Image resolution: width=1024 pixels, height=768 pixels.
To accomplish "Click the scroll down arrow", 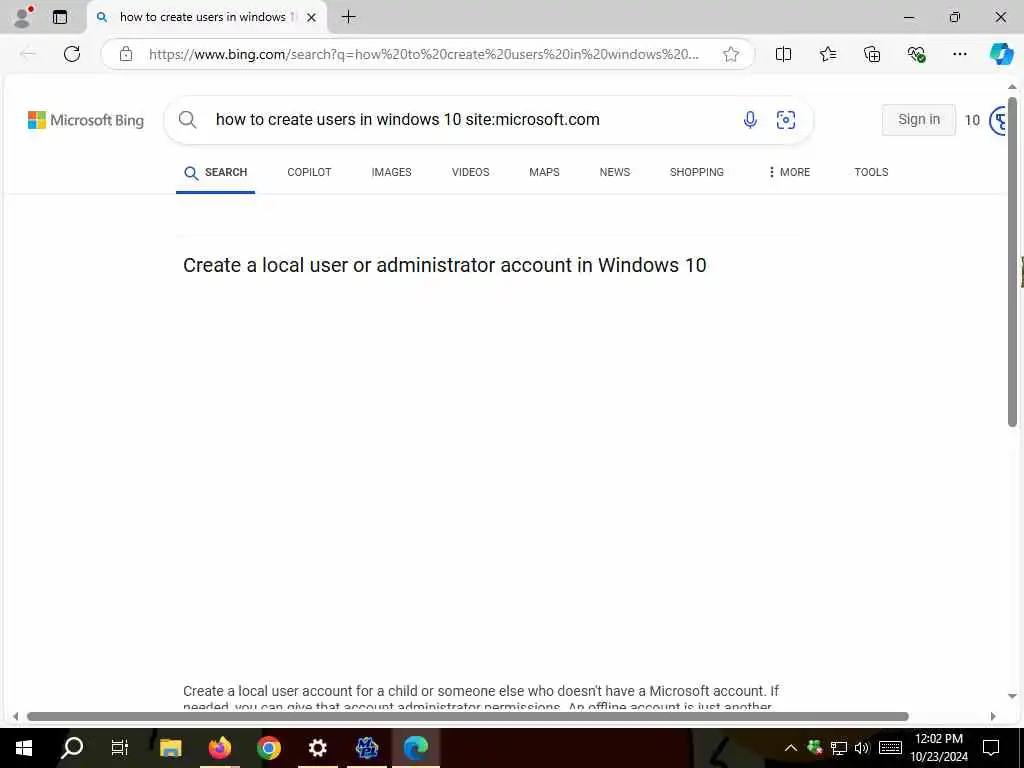I will 1012,696.
